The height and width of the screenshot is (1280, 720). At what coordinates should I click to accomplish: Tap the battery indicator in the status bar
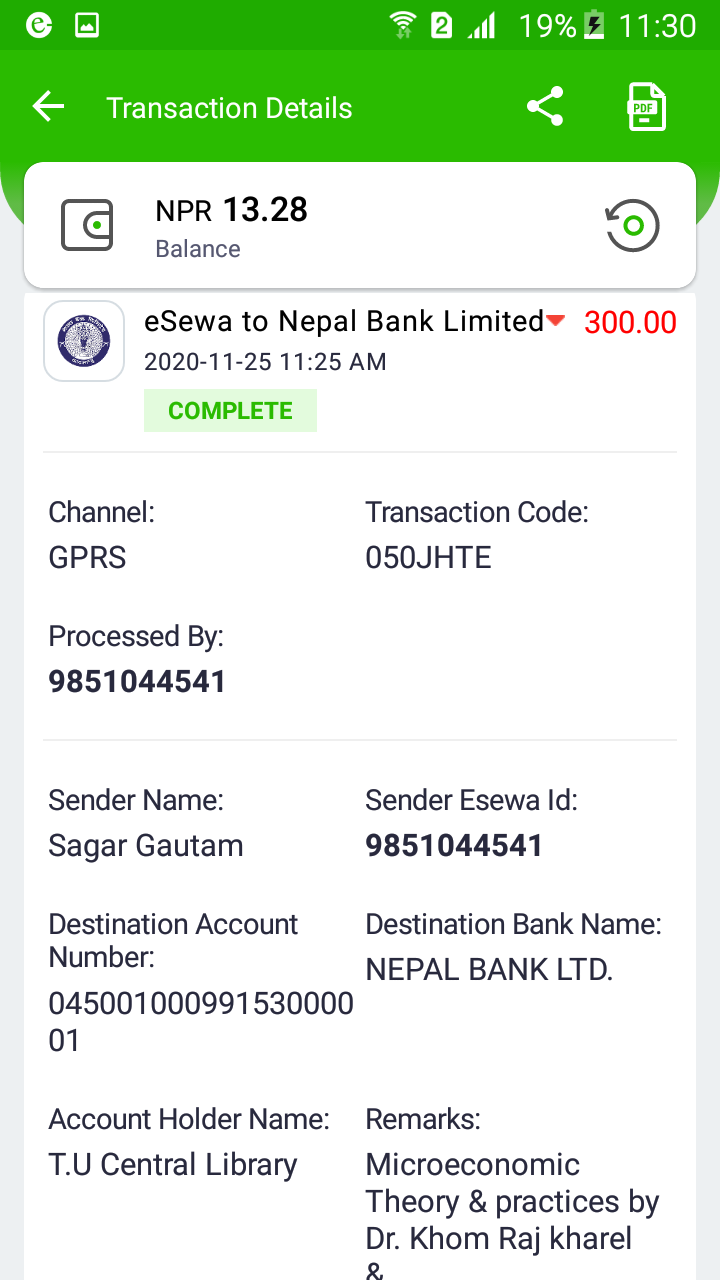594,25
